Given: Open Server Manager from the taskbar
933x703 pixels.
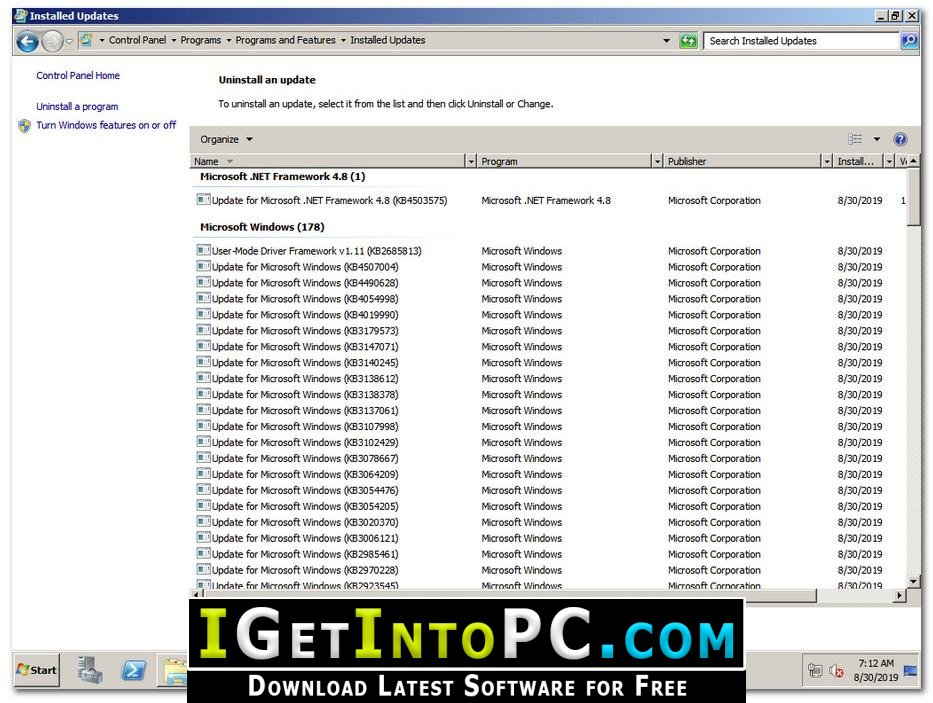Looking at the screenshot, I should tap(90, 670).
